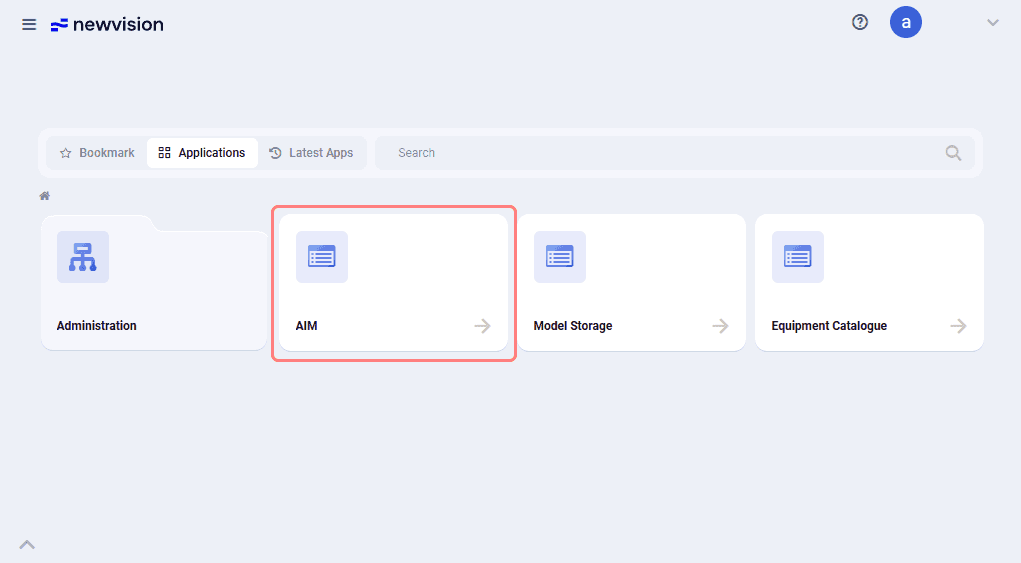The height and width of the screenshot is (563, 1021).
Task: Click the AIM application icon
Action: pos(322,257)
